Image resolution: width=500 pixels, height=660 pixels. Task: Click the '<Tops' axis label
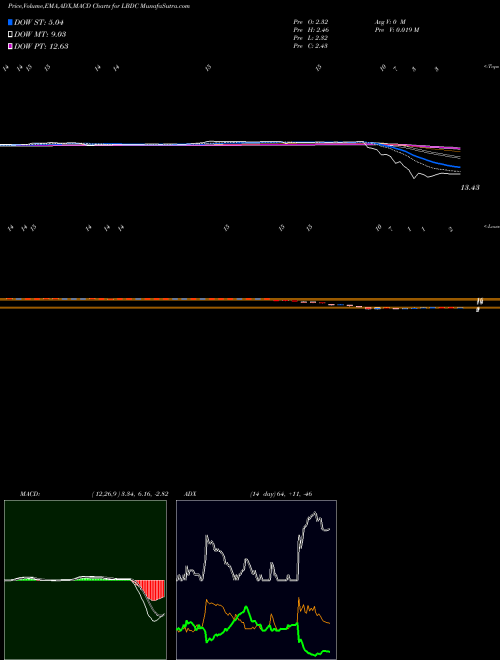coord(491,67)
